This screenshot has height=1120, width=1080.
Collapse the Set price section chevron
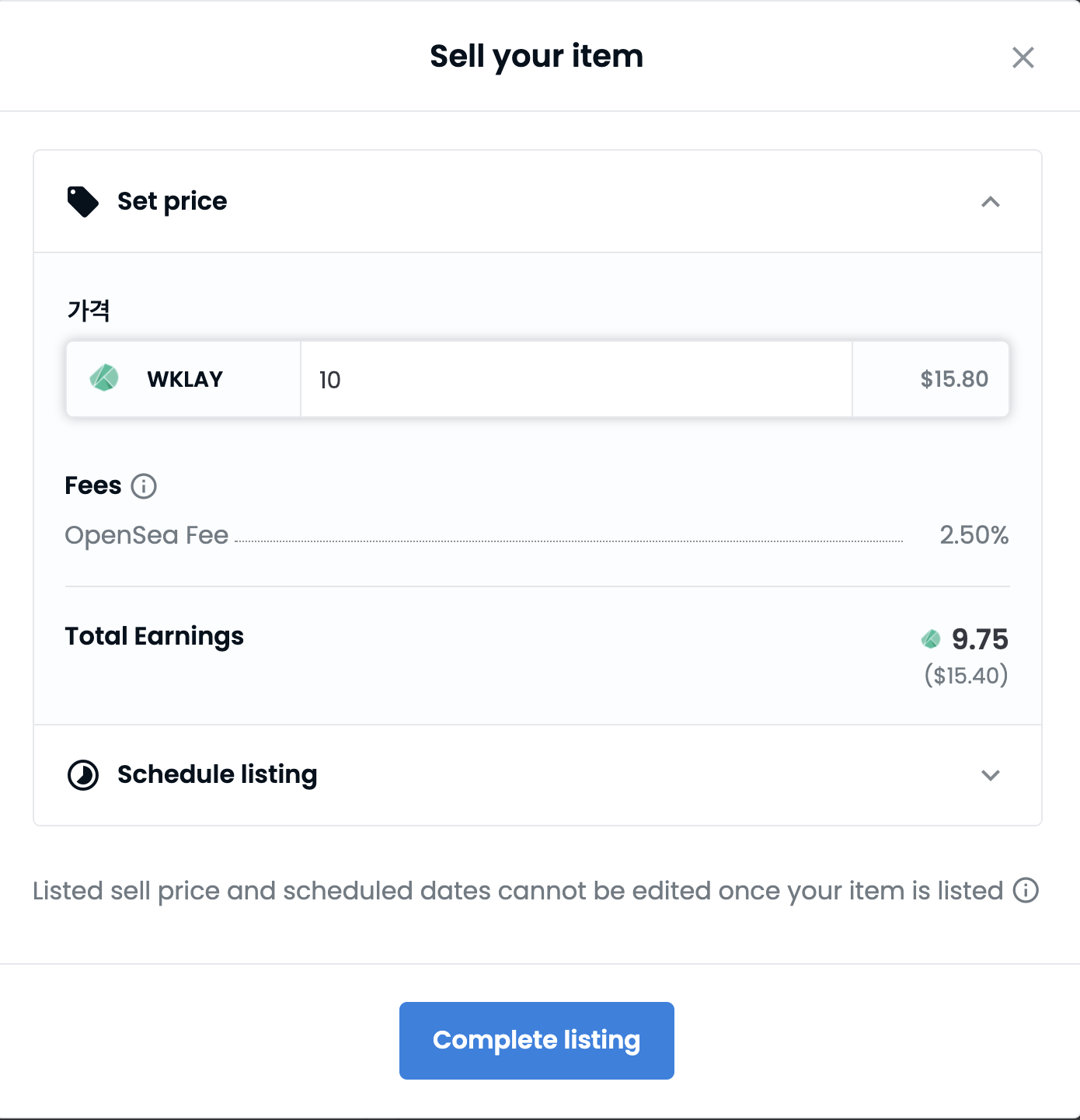point(991,202)
